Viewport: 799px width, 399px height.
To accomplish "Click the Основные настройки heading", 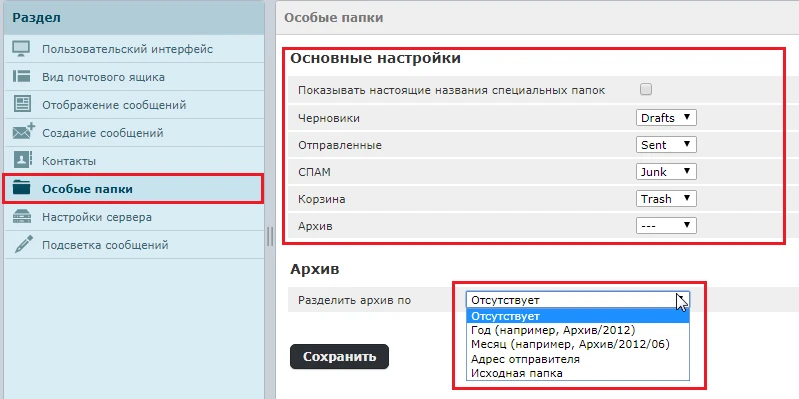I will pos(376,58).
